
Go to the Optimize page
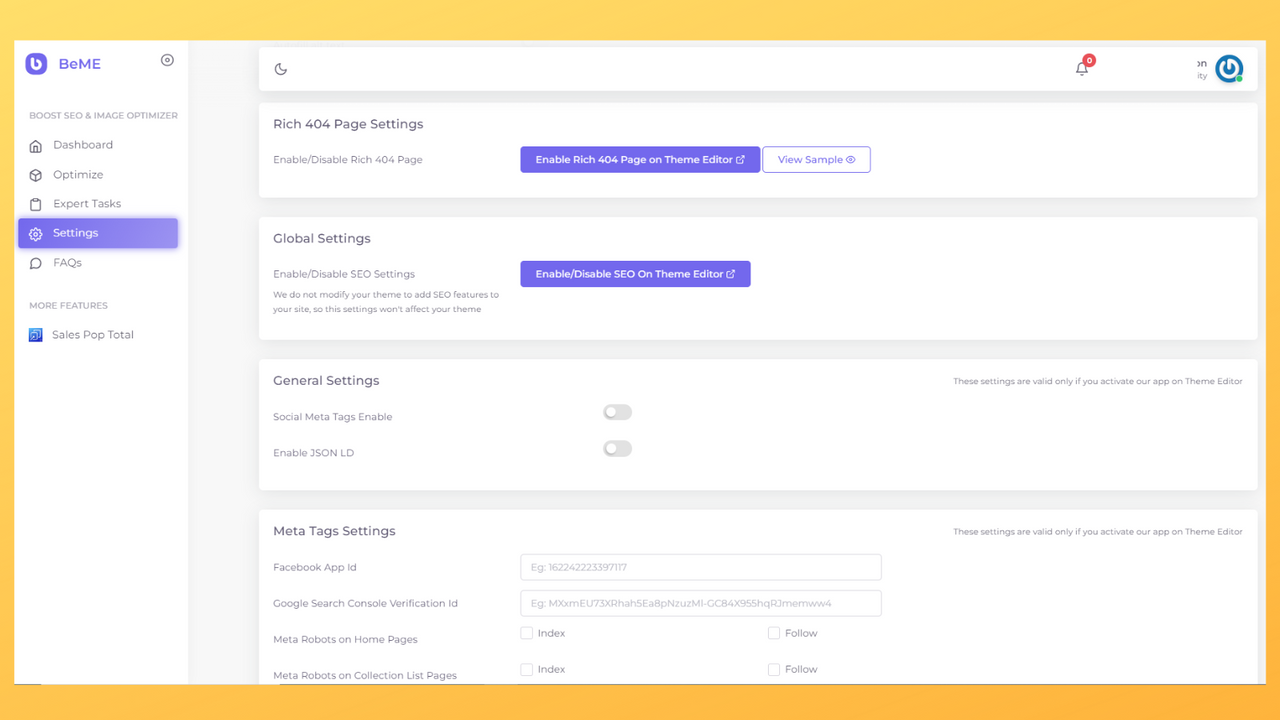pos(98,174)
